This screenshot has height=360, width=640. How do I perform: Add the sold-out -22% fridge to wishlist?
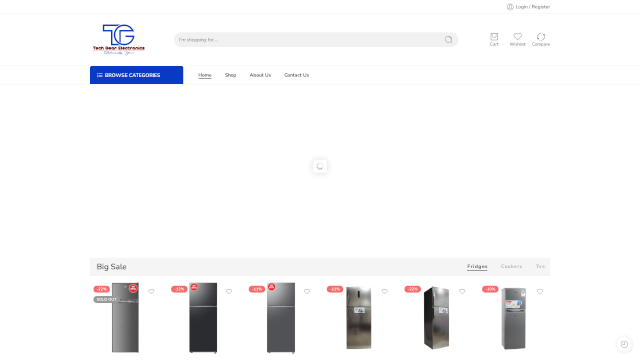click(x=151, y=291)
